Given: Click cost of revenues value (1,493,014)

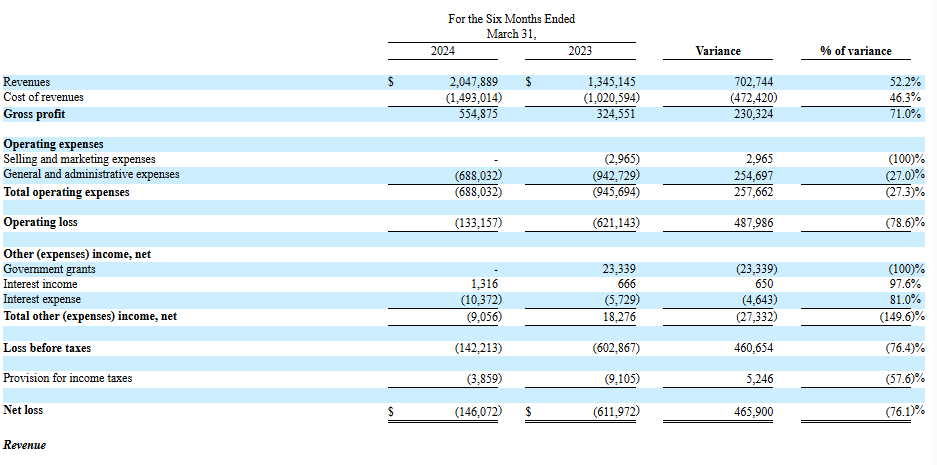Looking at the screenshot, I should (474, 97).
